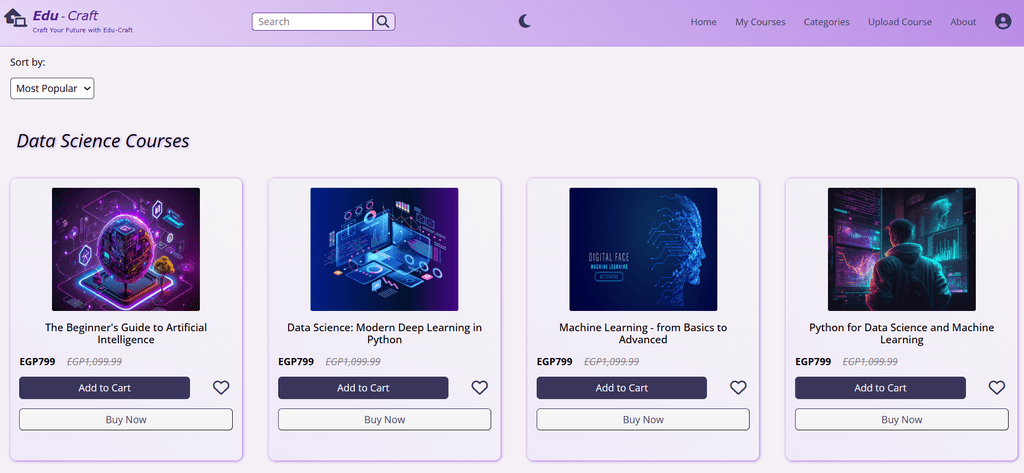The width and height of the screenshot is (1024, 473).
Task: Click the Sort by: label
Action: click(x=27, y=62)
